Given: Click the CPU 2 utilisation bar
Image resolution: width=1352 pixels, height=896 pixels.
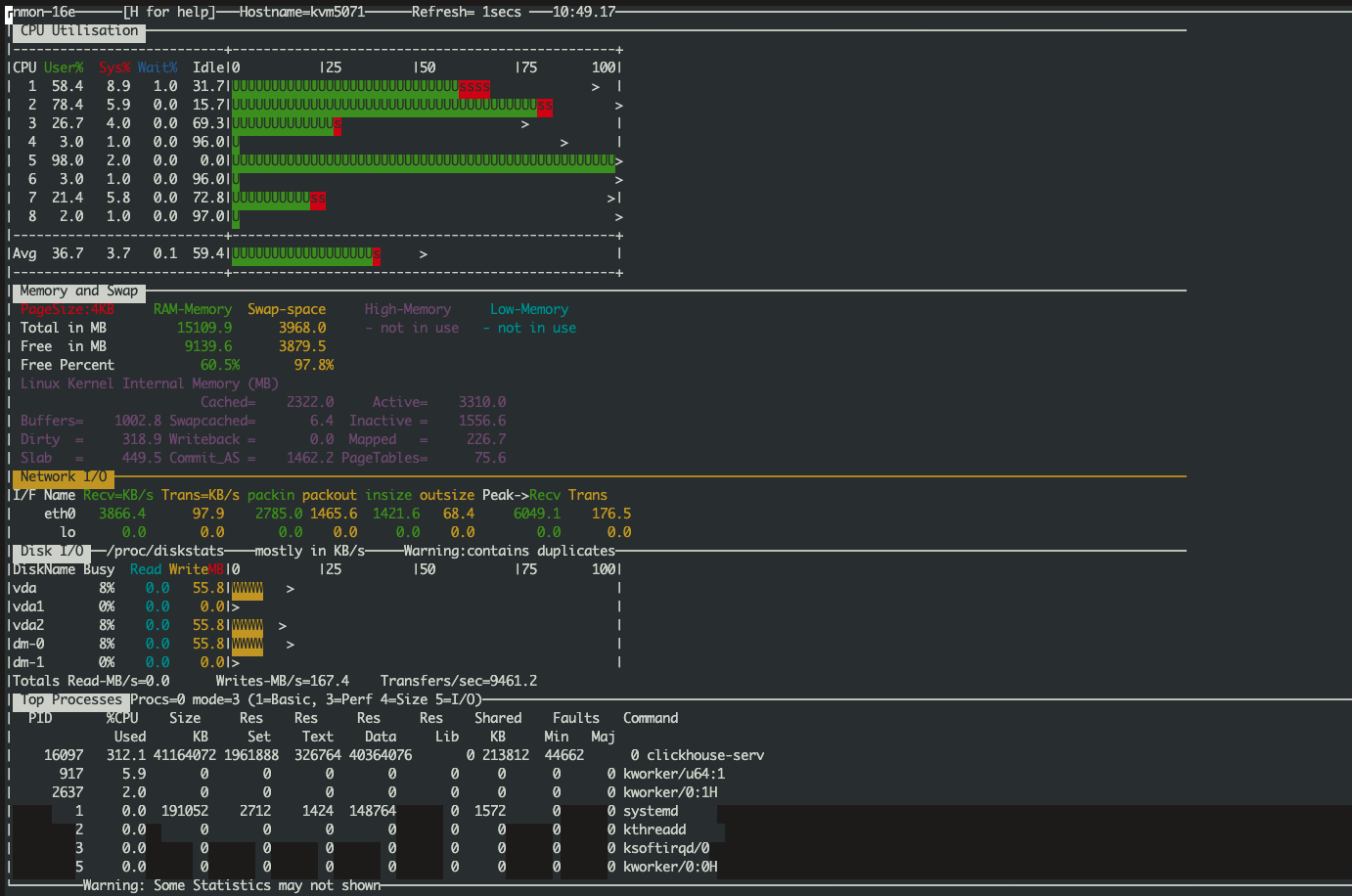Looking at the screenshot, I should 392,105.
